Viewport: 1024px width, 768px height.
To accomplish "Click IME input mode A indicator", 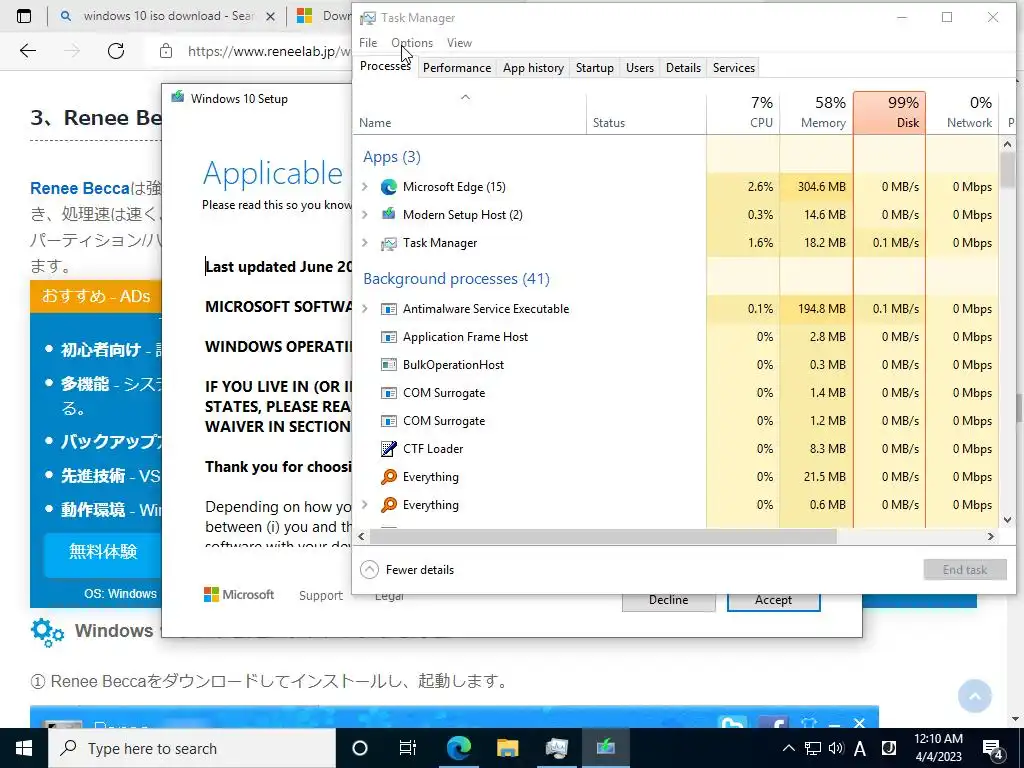I will point(860,748).
